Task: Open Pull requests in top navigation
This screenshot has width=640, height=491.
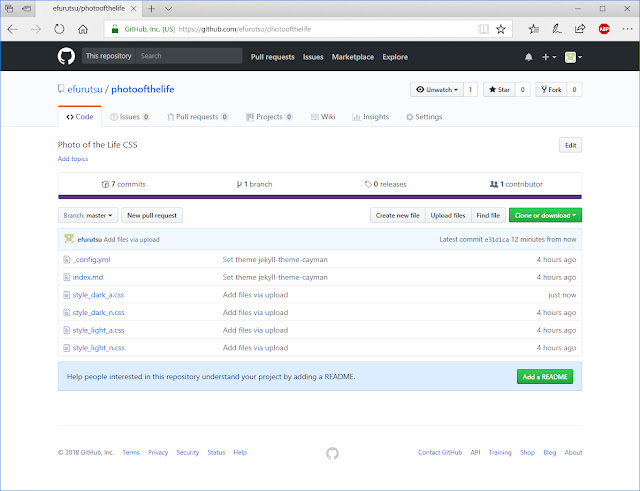Action: [273, 57]
